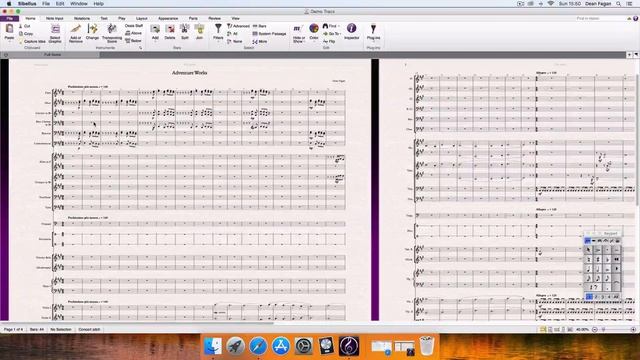Select the quarter note on the Keypad
Screen dimensions: 640x360
pos(588,269)
